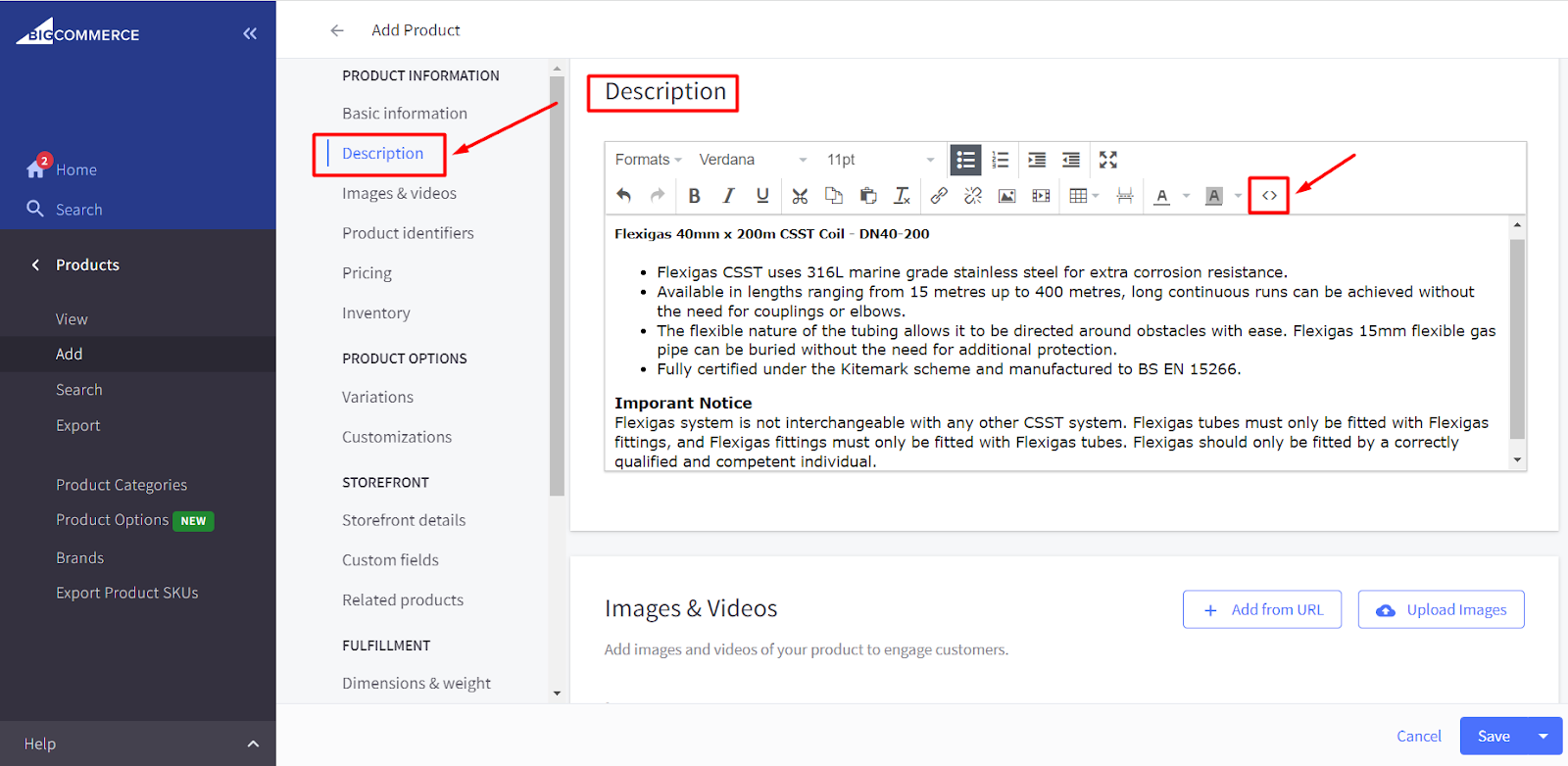1568x766 pixels.
Task: Open Product Options marked NEW
Action: tap(134, 520)
